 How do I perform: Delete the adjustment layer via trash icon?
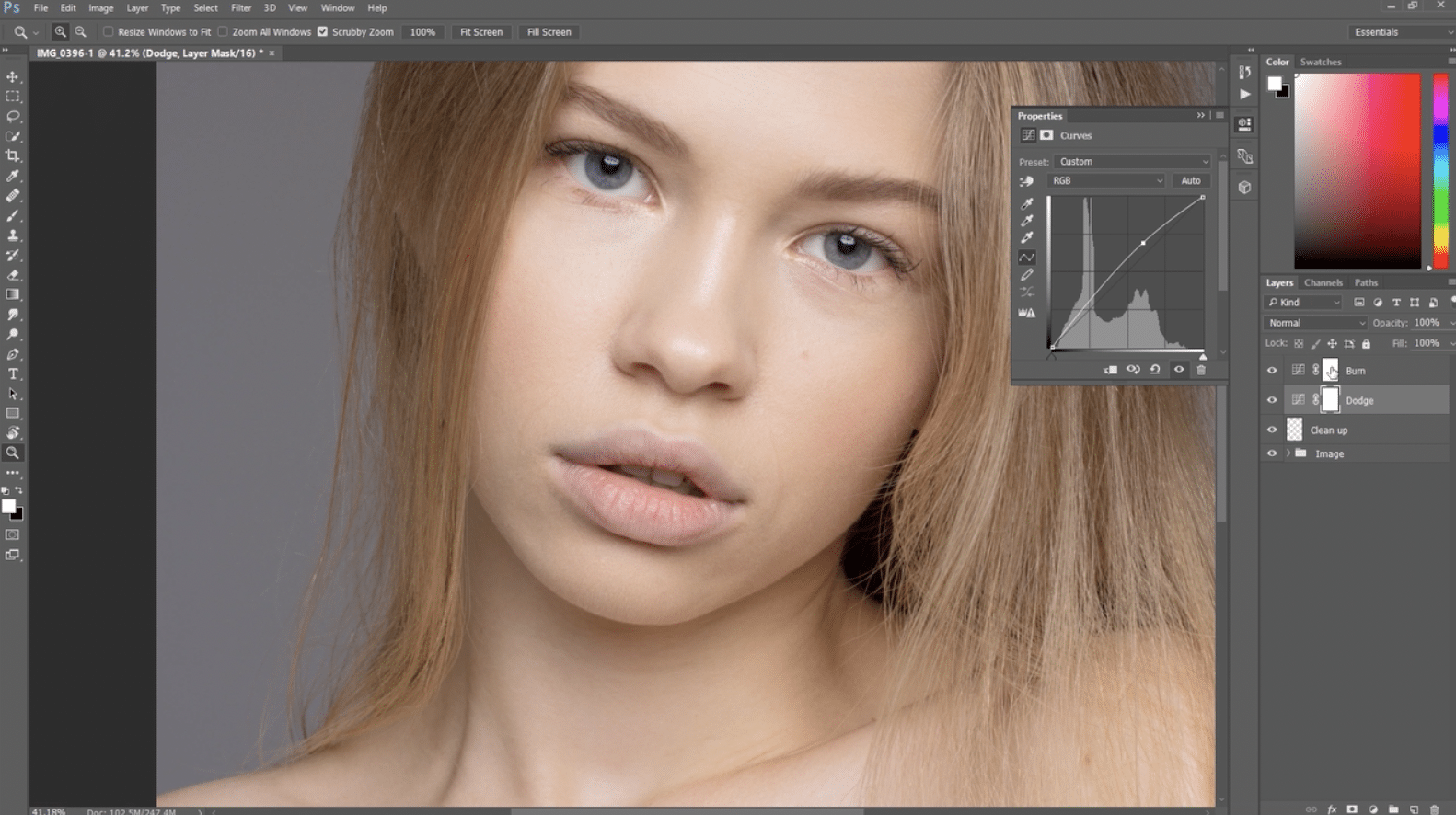[1201, 370]
